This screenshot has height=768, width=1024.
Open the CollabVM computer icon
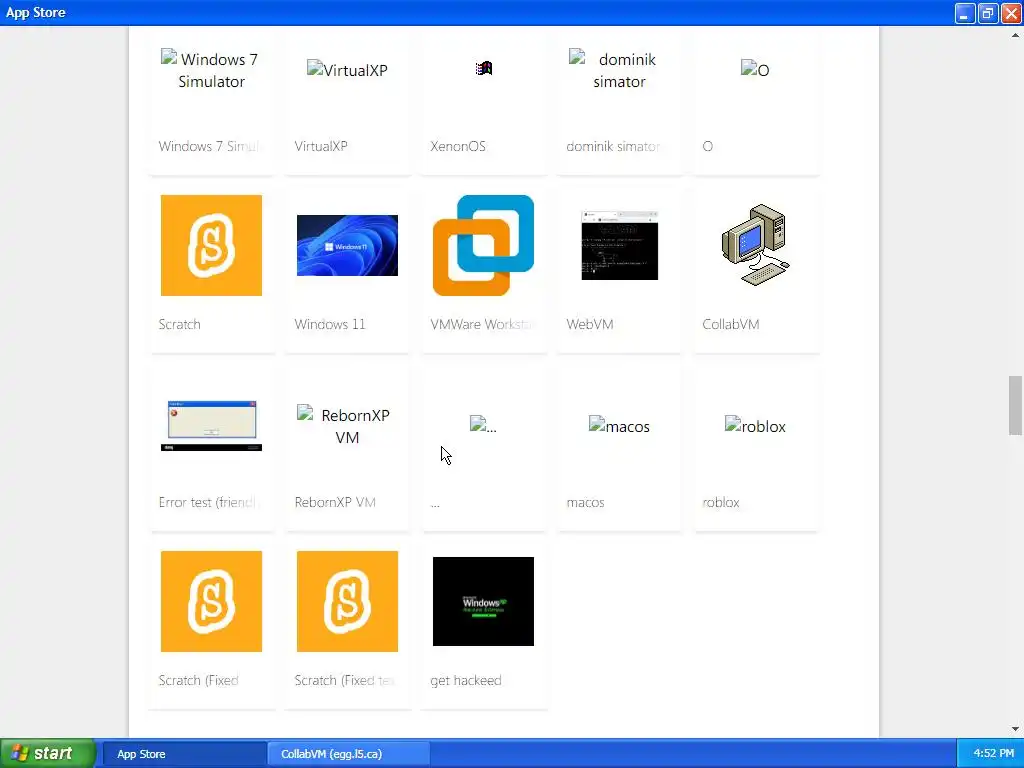[756, 246]
